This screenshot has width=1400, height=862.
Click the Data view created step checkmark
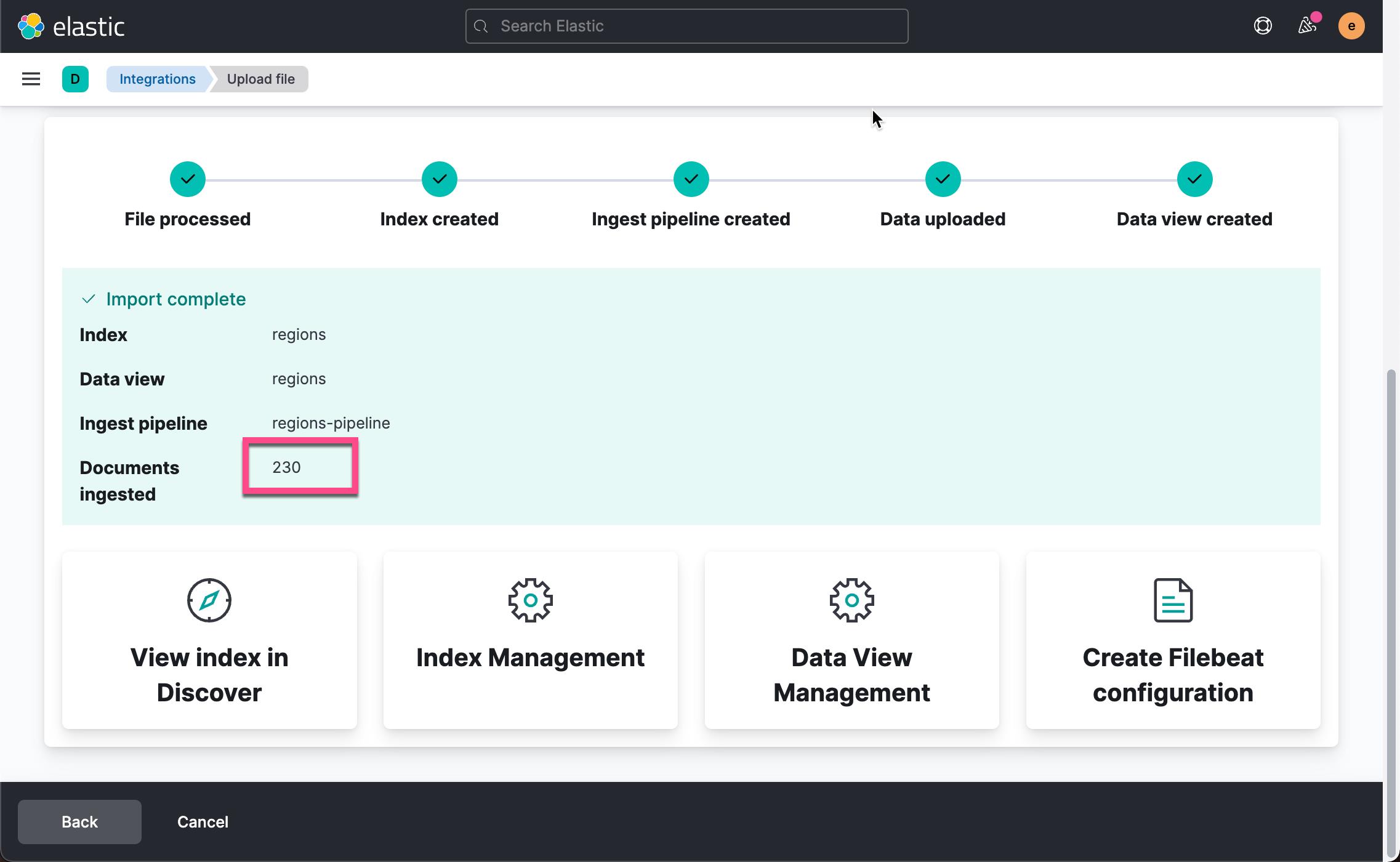(1195, 179)
